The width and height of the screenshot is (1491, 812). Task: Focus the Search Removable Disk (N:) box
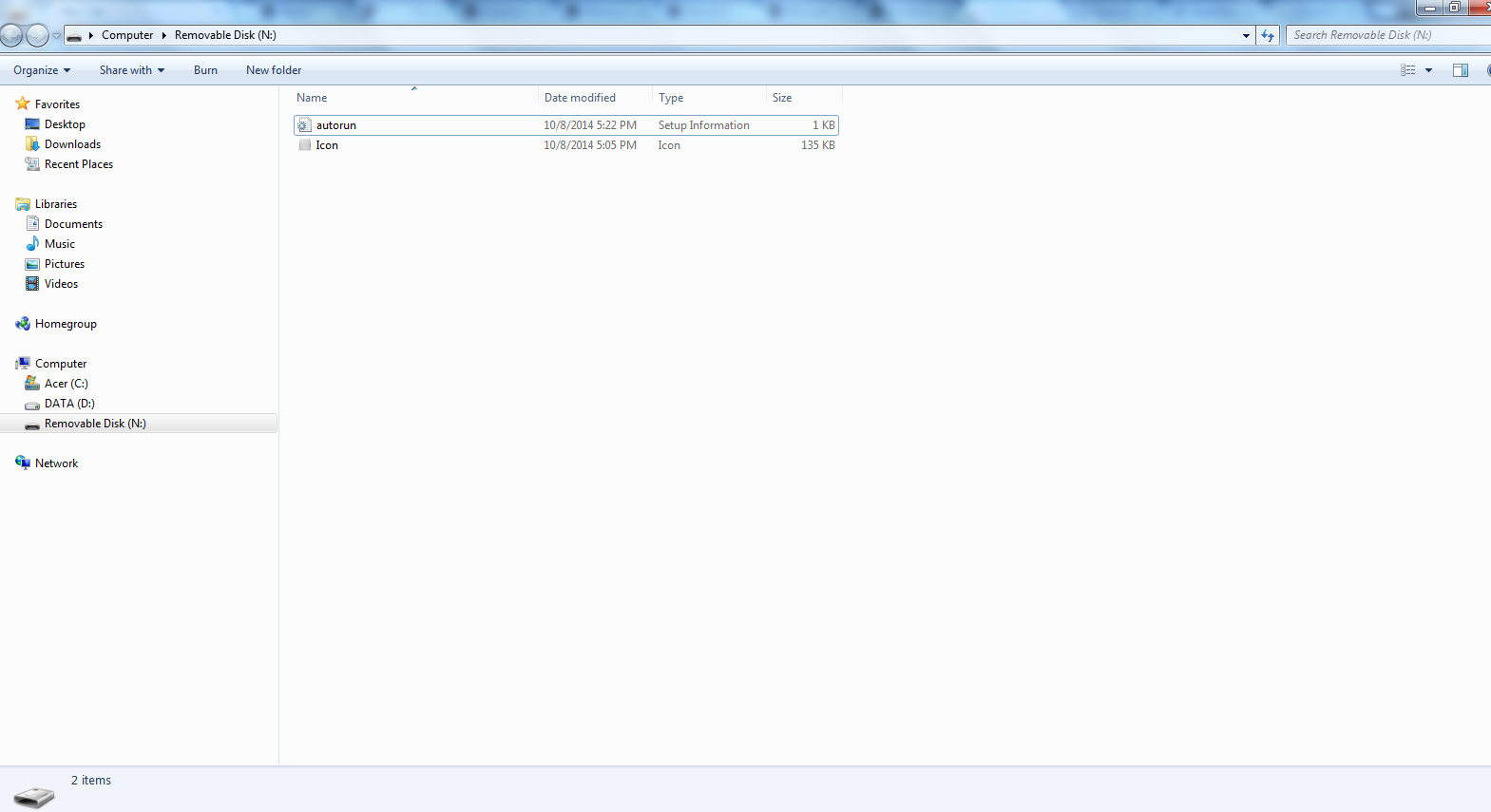click(x=1390, y=35)
